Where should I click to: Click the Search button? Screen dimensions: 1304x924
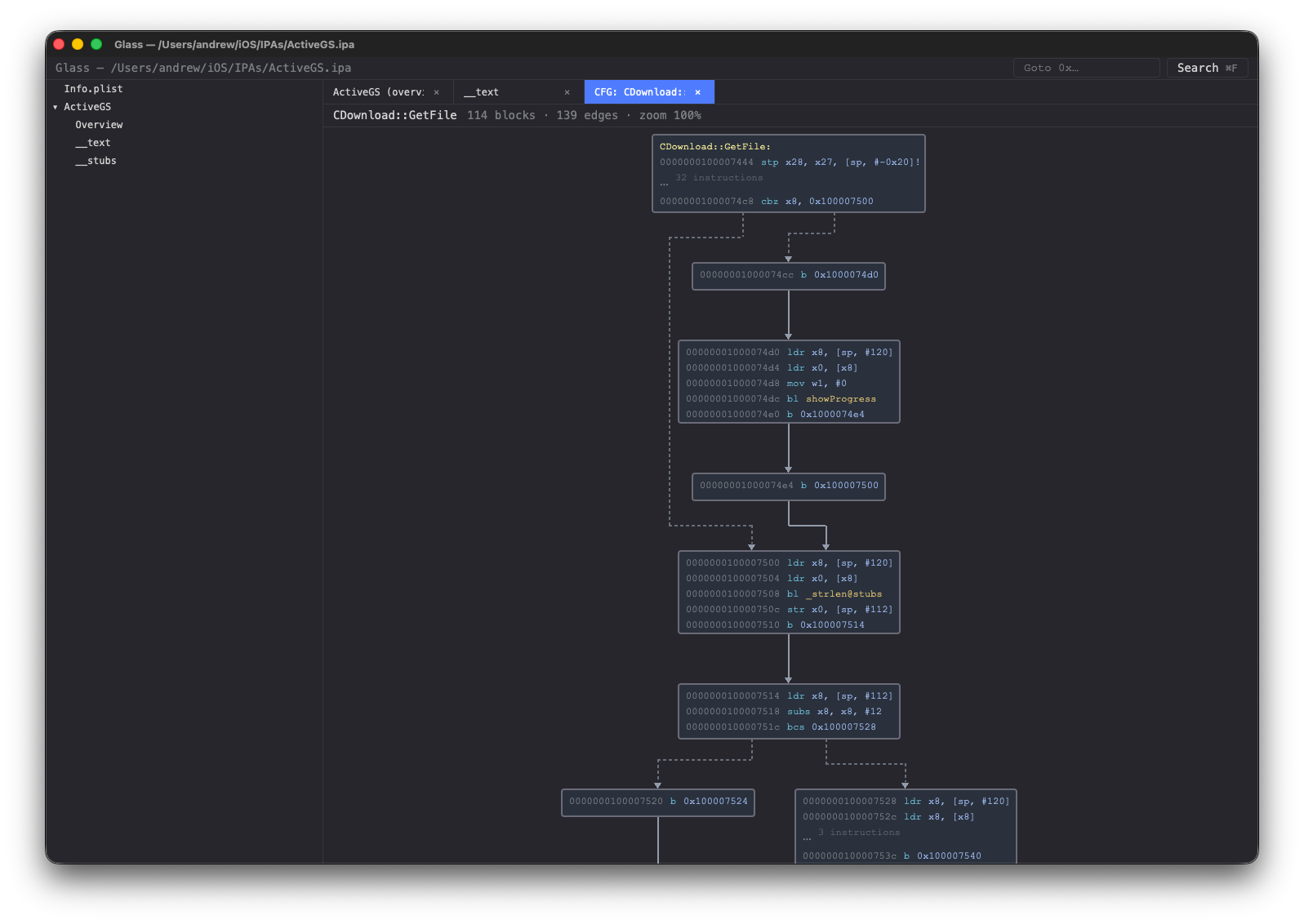pos(1207,68)
